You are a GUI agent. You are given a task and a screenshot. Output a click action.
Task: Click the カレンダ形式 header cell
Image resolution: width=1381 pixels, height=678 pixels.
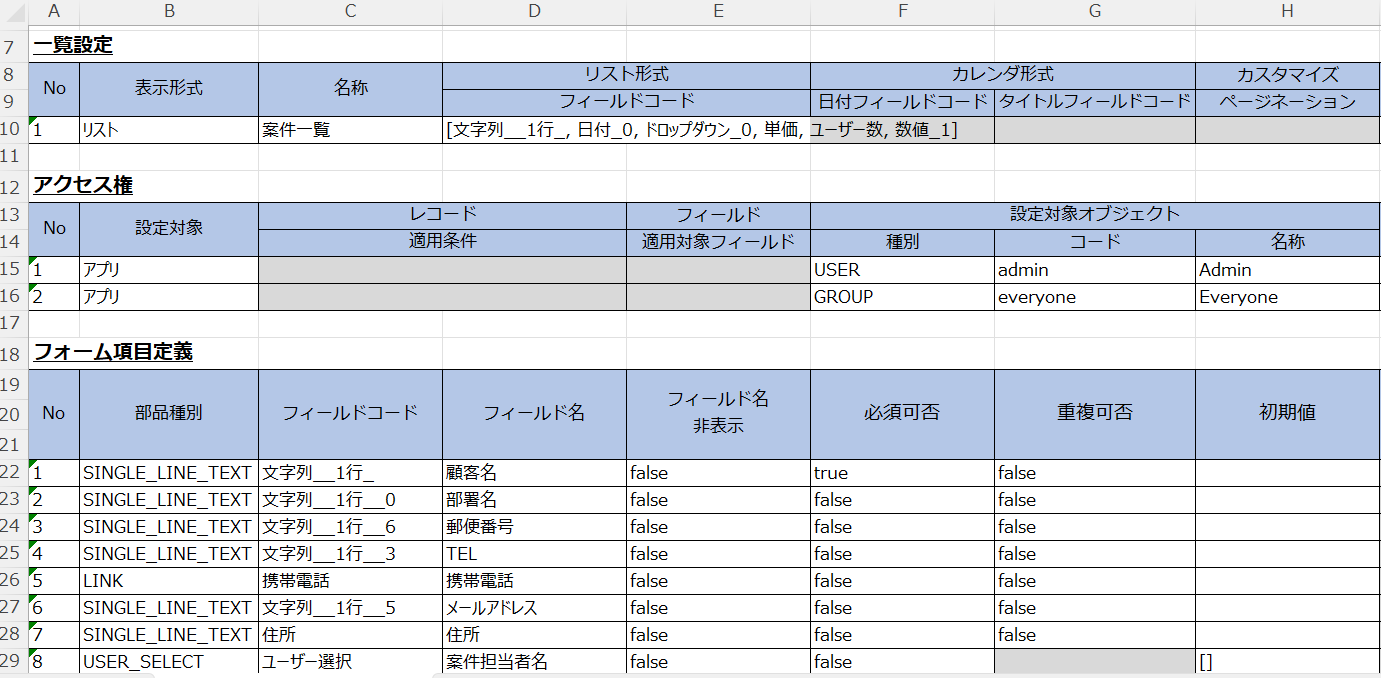(x=1002, y=74)
